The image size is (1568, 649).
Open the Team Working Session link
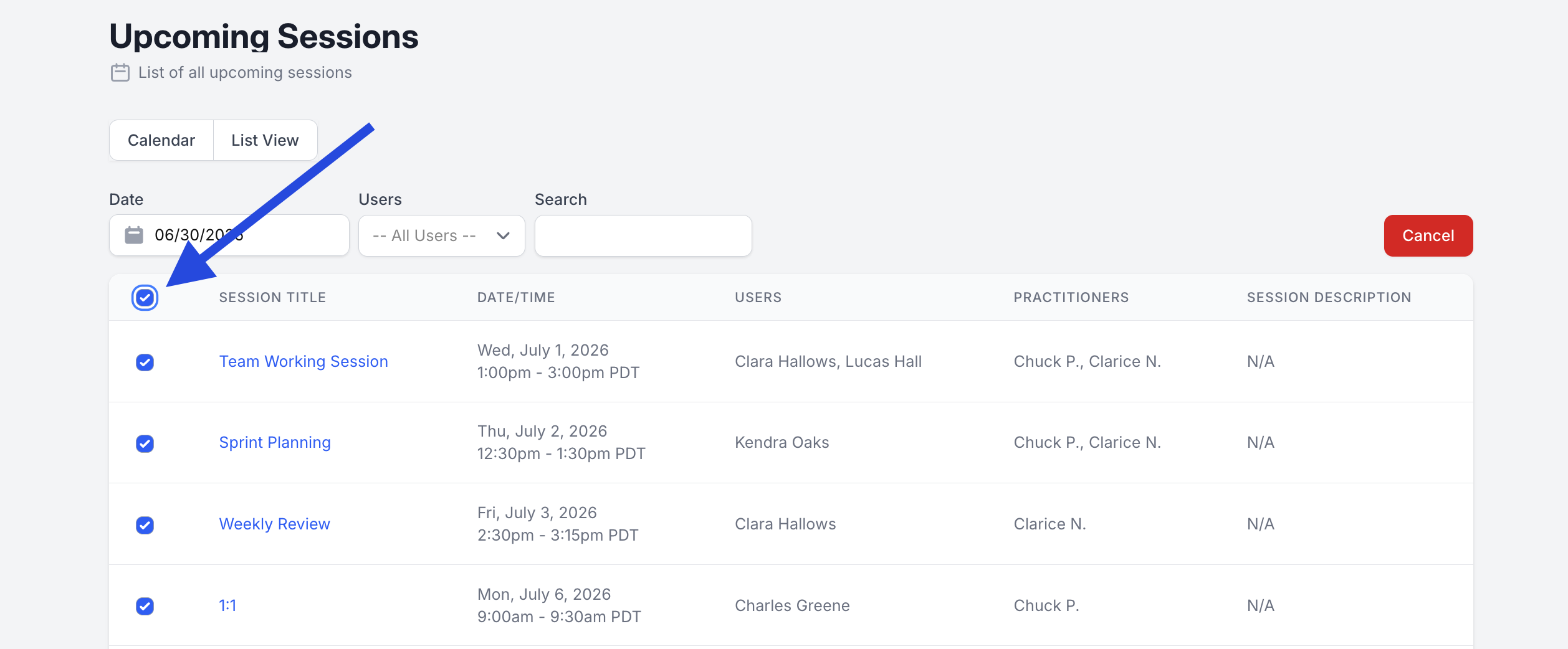[304, 361]
